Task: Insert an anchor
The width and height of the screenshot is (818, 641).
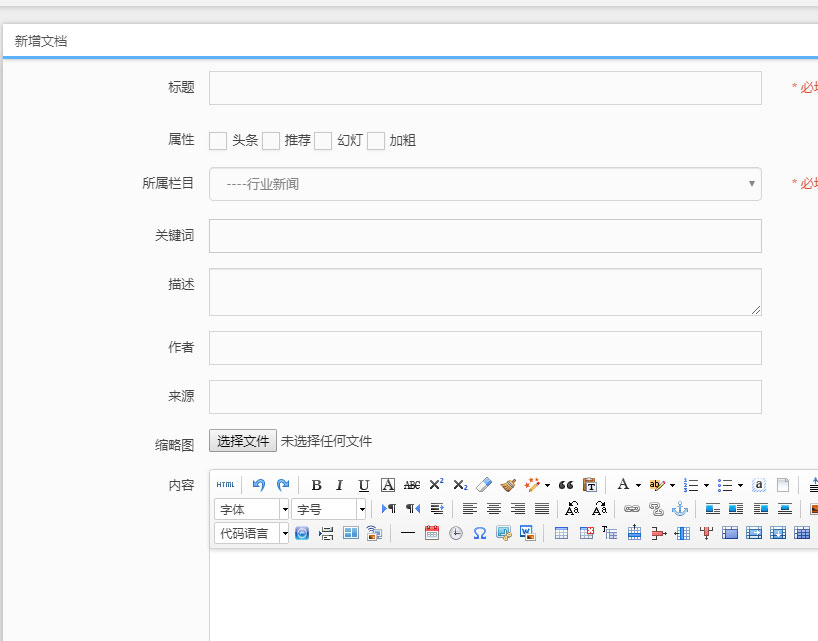Action: click(680, 509)
